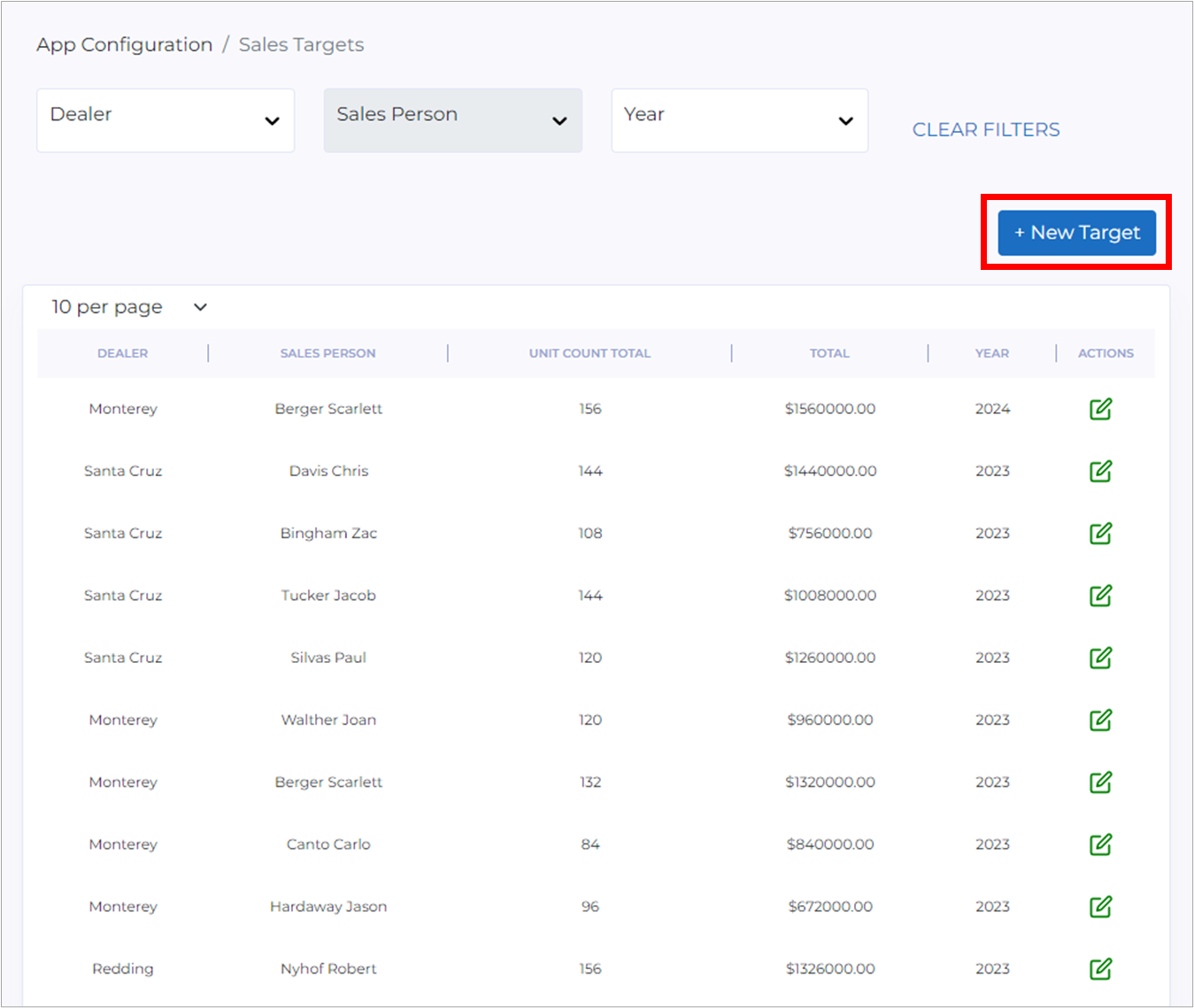The width and height of the screenshot is (1194, 1008).
Task: Edit Nyhof Robert's Redding target
Action: 1100,969
